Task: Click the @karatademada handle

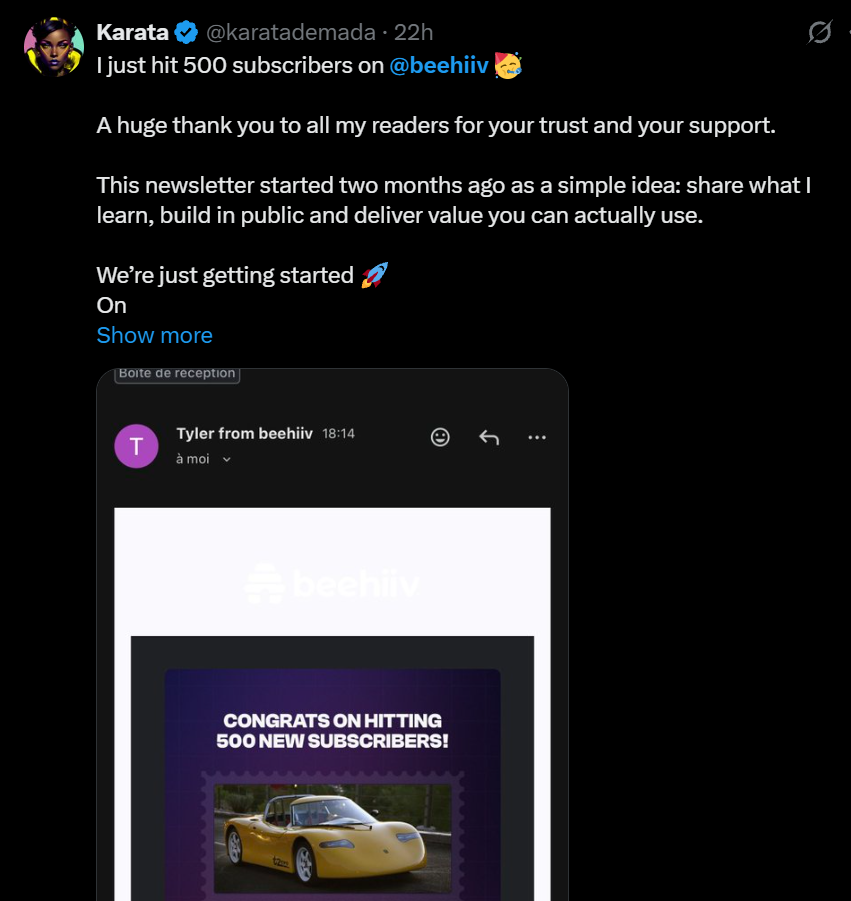Action: [x=289, y=32]
